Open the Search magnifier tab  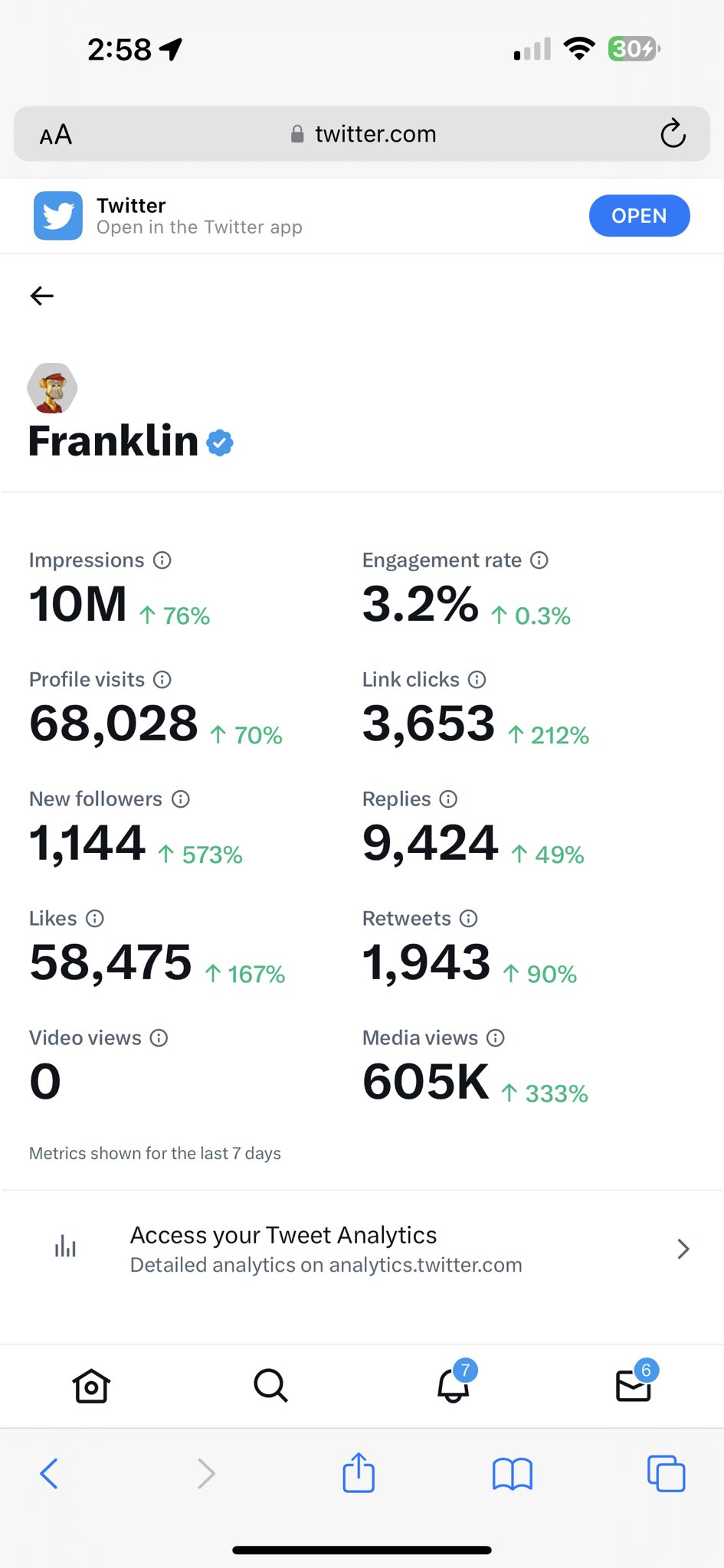(270, 1386)
